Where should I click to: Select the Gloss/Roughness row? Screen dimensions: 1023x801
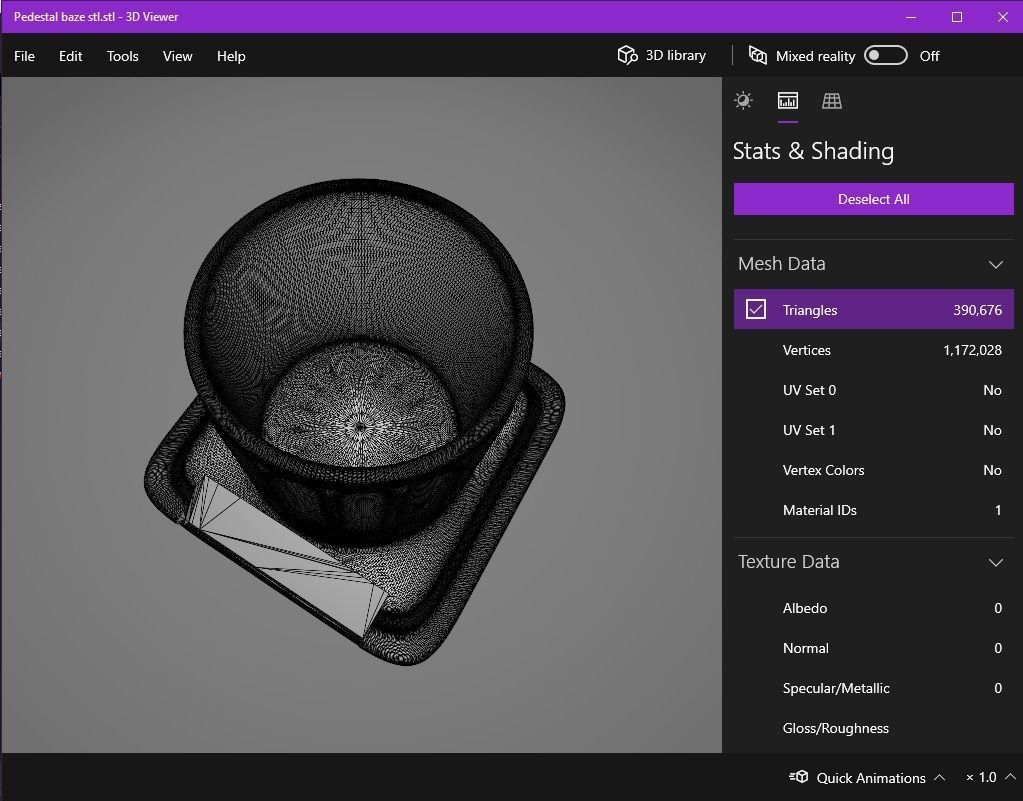tap(874, 728)
